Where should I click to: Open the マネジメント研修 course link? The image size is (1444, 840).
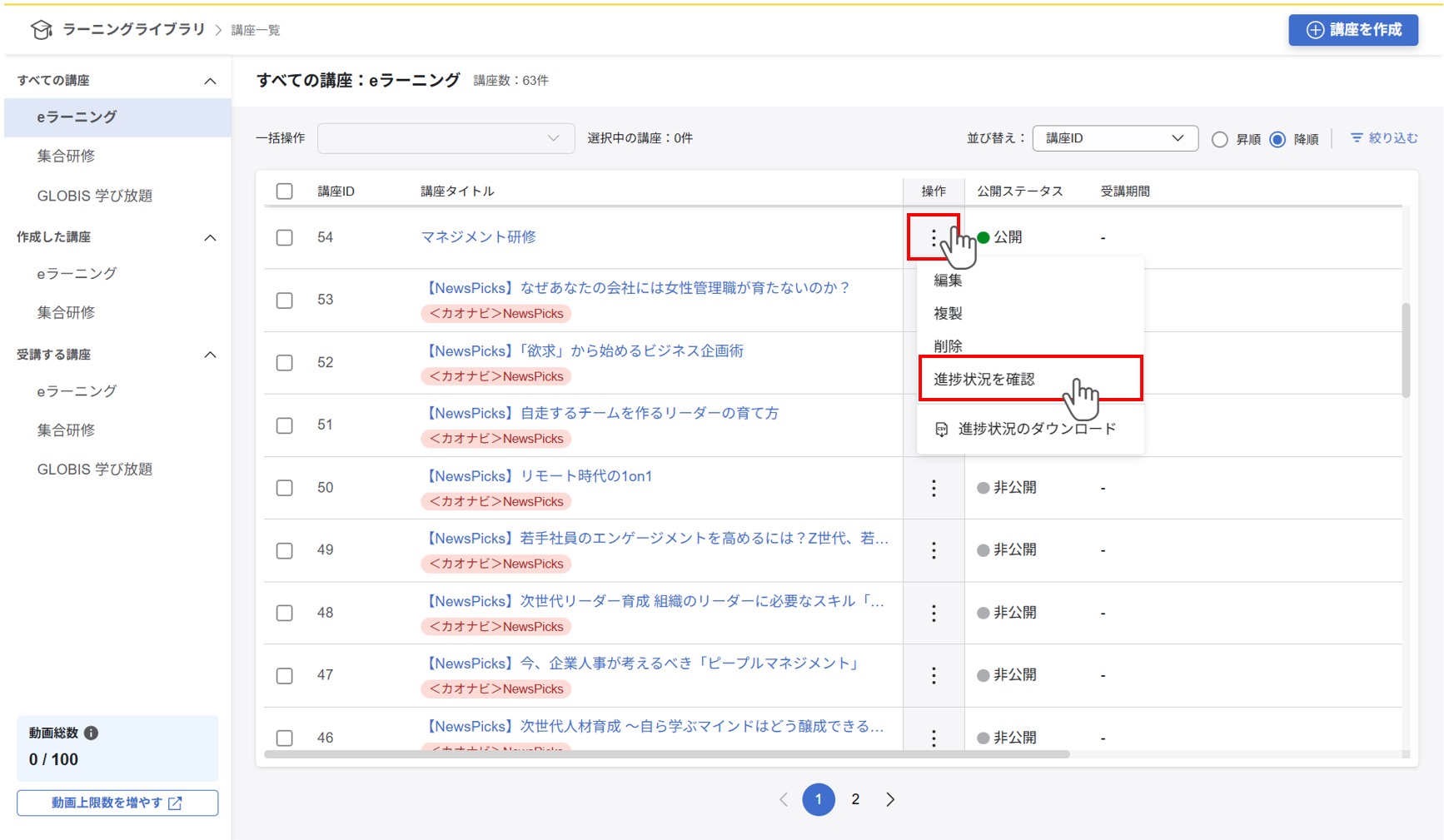coord(478,237)
